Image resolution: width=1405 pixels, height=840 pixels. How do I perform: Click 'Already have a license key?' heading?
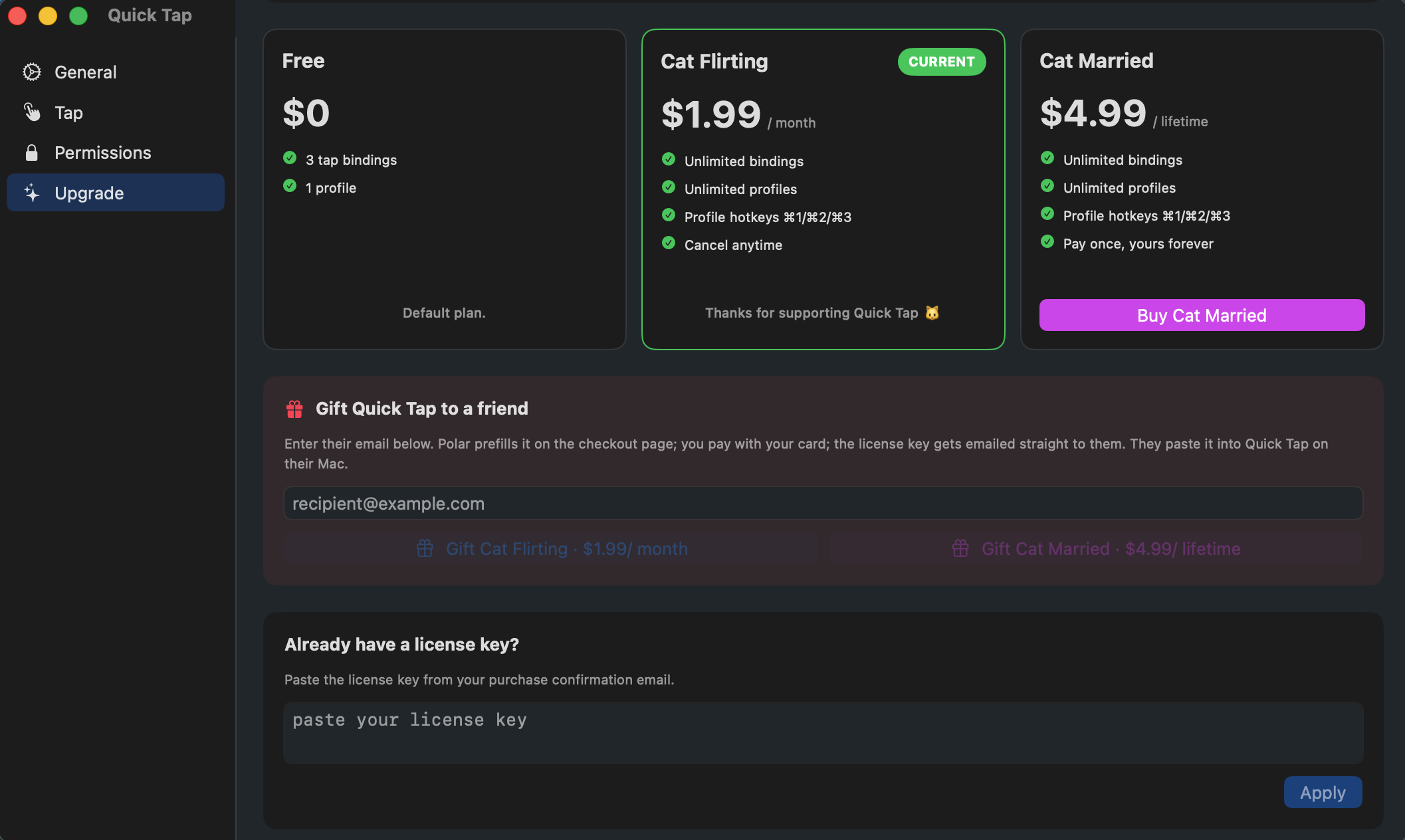401,645
